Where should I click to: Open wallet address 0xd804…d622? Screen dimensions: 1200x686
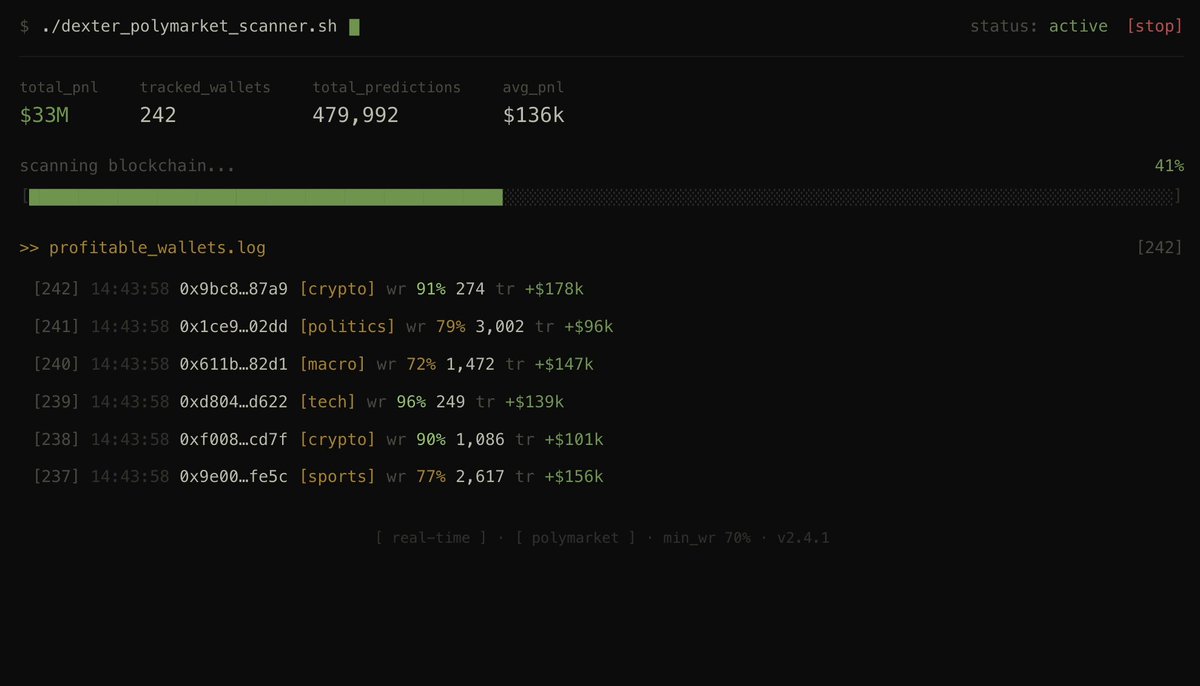[x=233, y=402]
